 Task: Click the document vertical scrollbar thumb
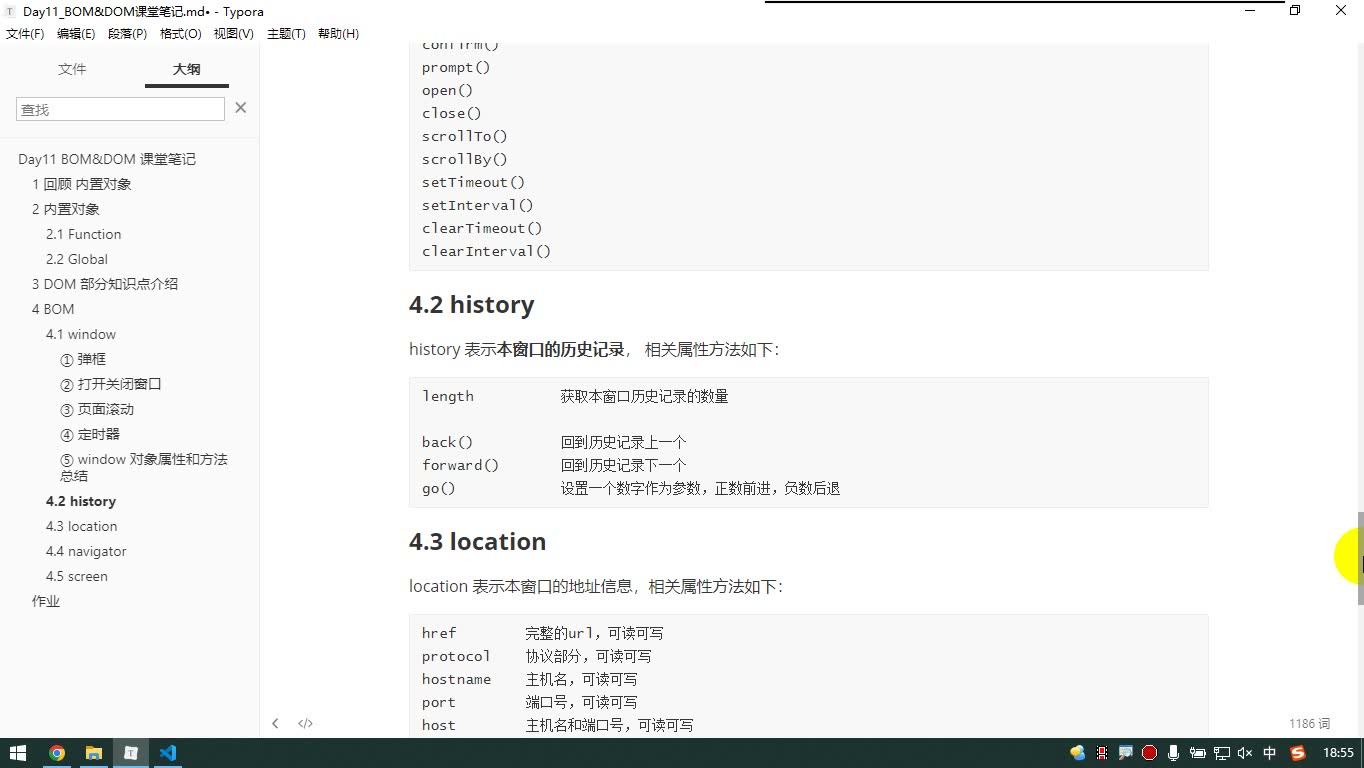pos(1360,558)
